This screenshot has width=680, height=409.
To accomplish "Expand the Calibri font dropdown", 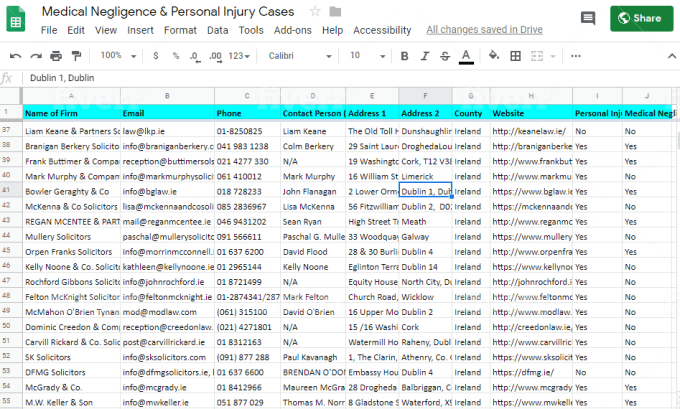I will 300,56.
